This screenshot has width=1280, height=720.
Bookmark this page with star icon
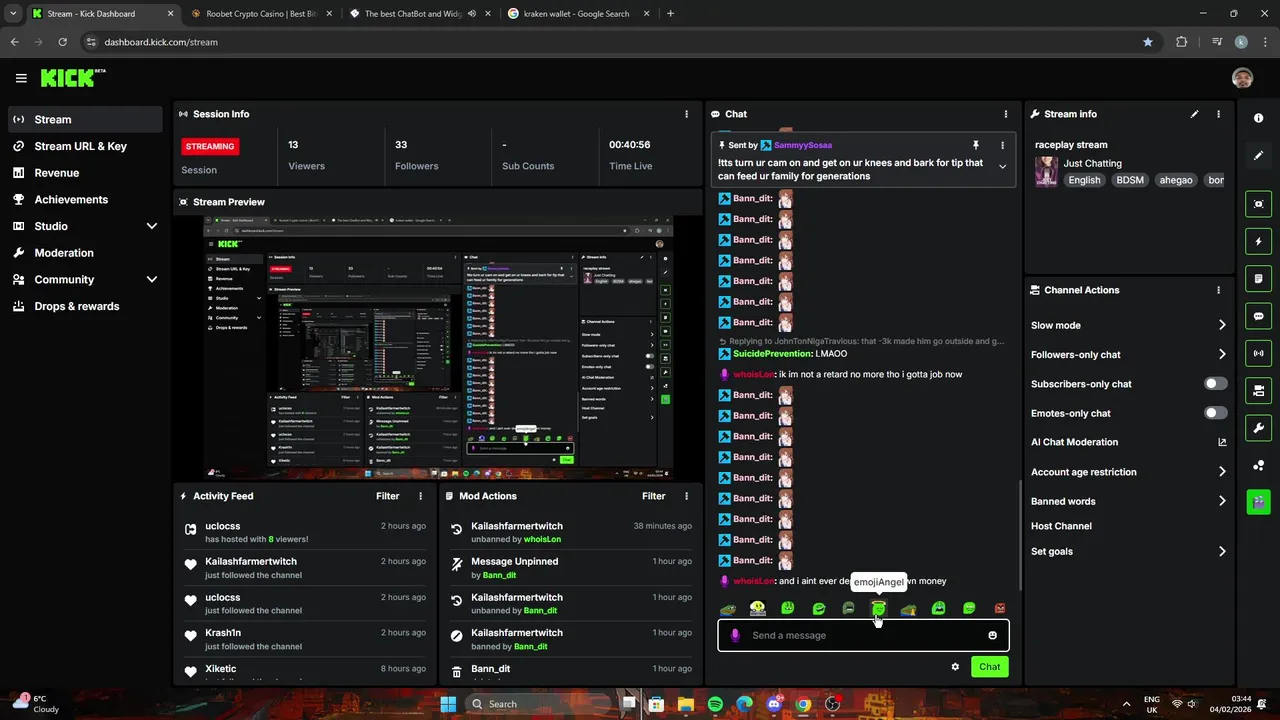pyautogui.click(x=1147, y=42)
